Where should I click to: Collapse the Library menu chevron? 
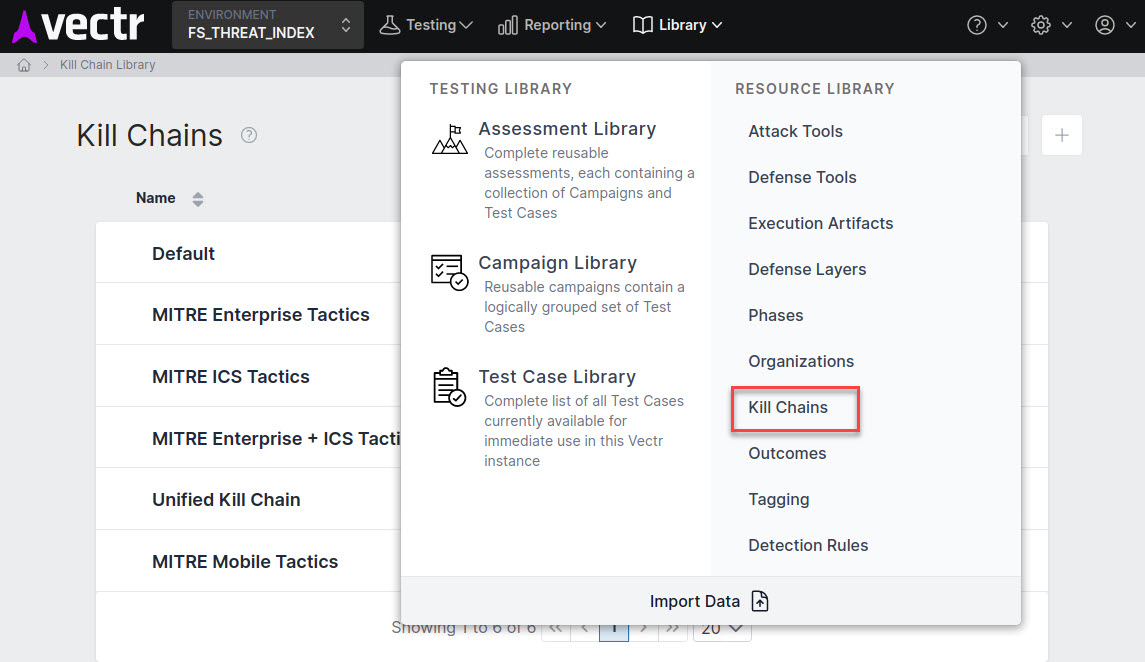[x=717, y=25]
